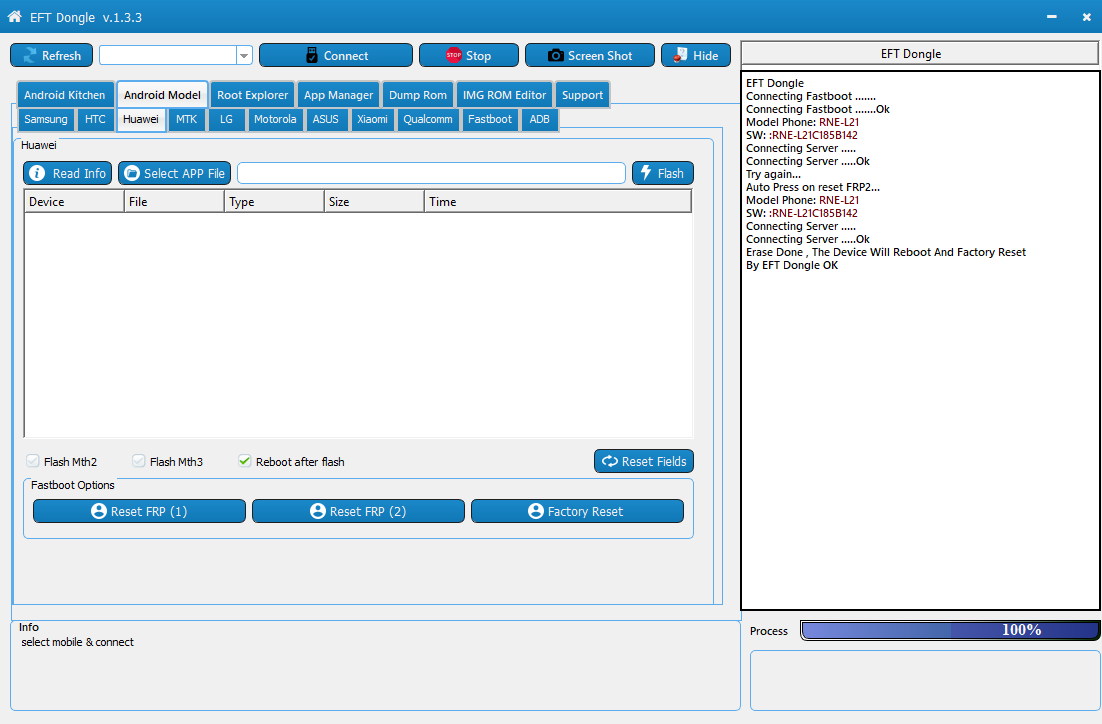Click 'Erase Done' log message
Image resolution: width=1102 pixels, height=724 pixels.
point(886,252)
